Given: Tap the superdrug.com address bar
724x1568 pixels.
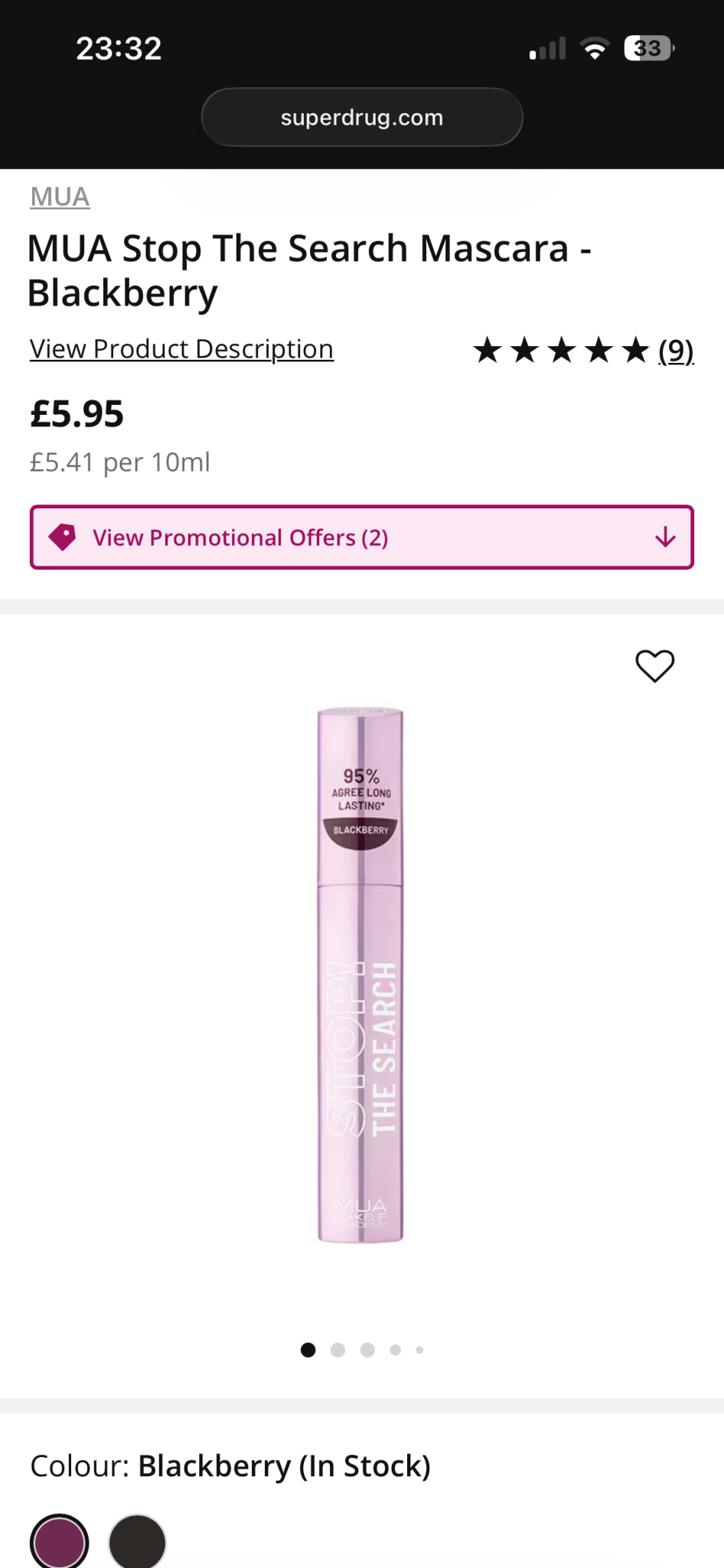Looking at the screenshot, I should coord(362,117).
